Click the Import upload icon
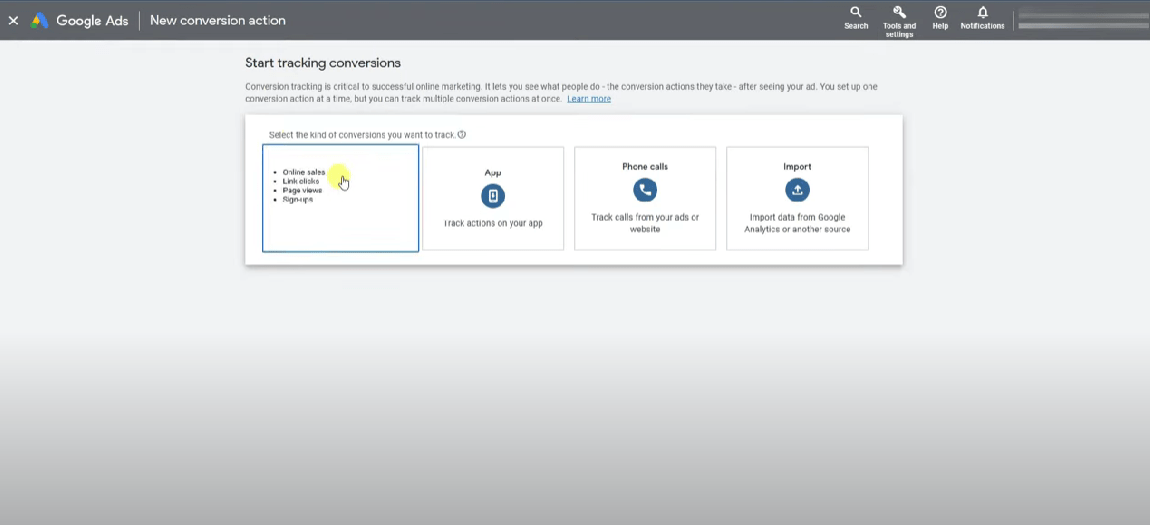 [x=797, y=190]
